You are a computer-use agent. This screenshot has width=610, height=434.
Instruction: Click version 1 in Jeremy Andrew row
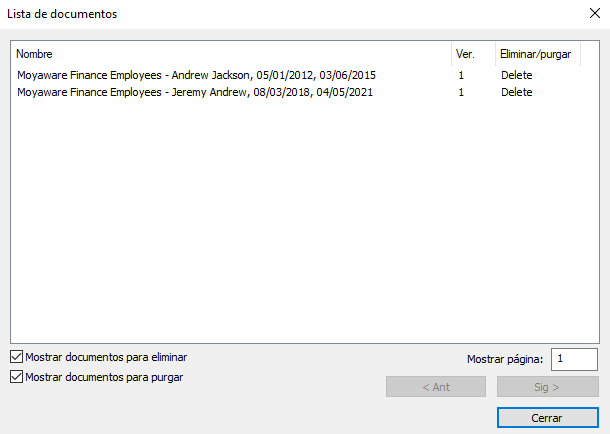coord(461,92)
